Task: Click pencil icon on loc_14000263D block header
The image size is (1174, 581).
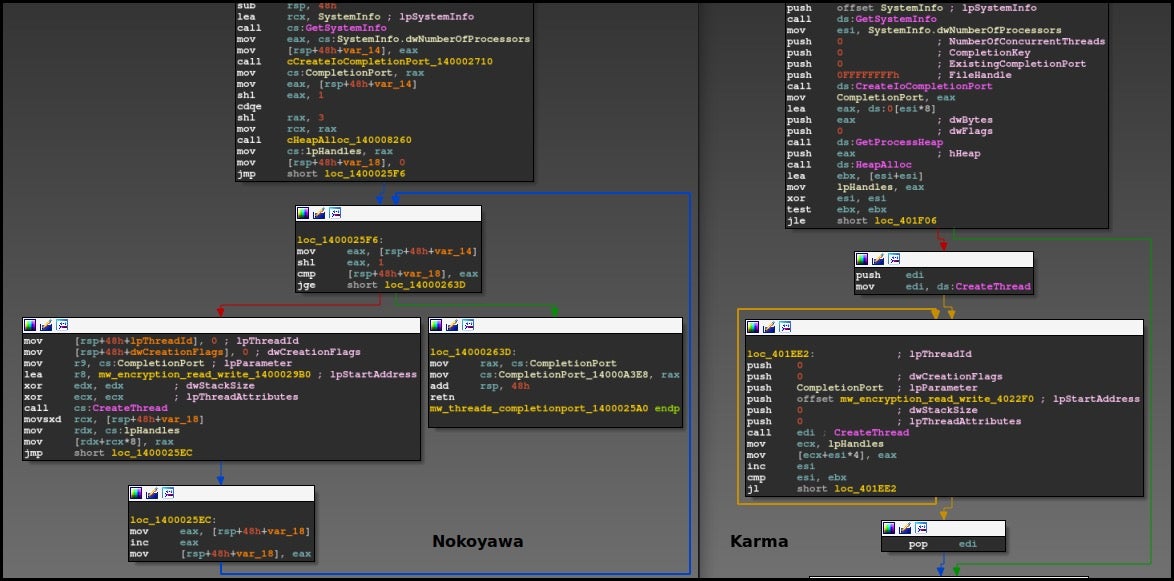Action: click(x=452, y=325)
